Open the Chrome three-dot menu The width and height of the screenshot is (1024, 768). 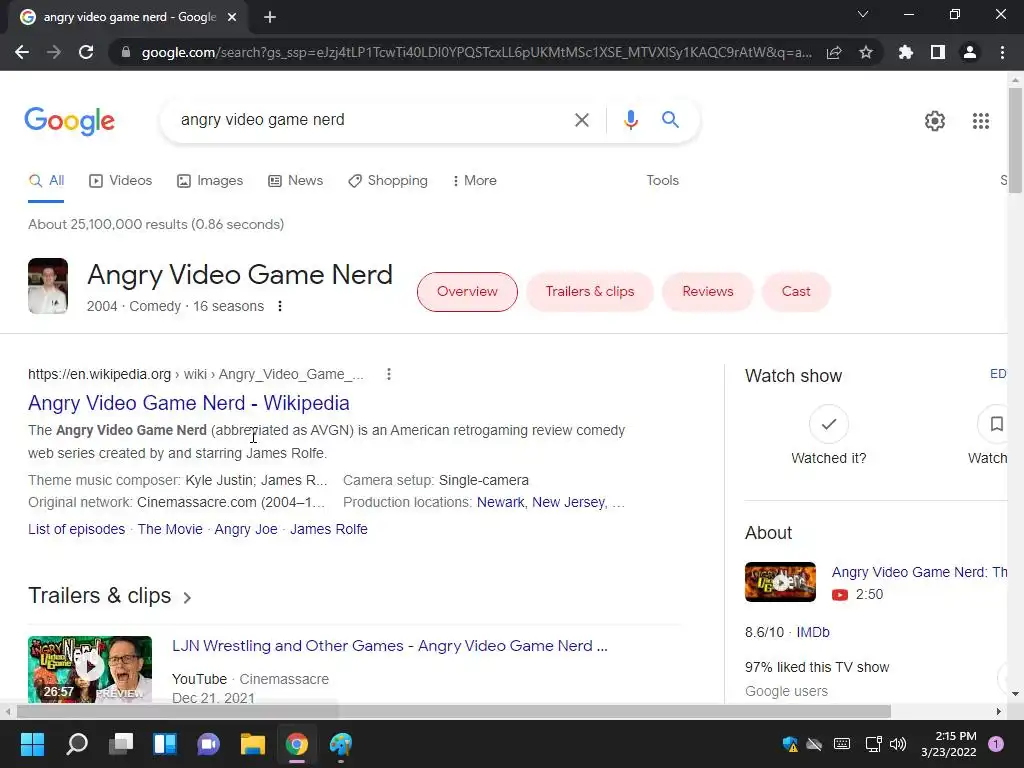pyautogui.click(x=1002, y=52)
